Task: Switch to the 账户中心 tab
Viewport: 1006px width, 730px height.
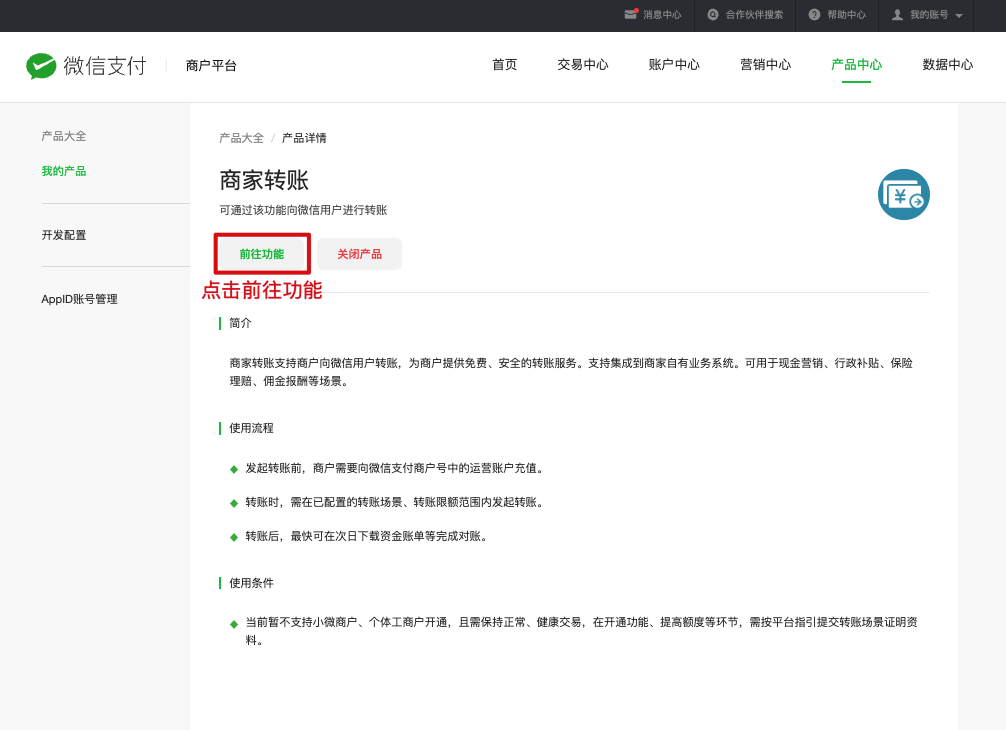Action: [674, 65]
